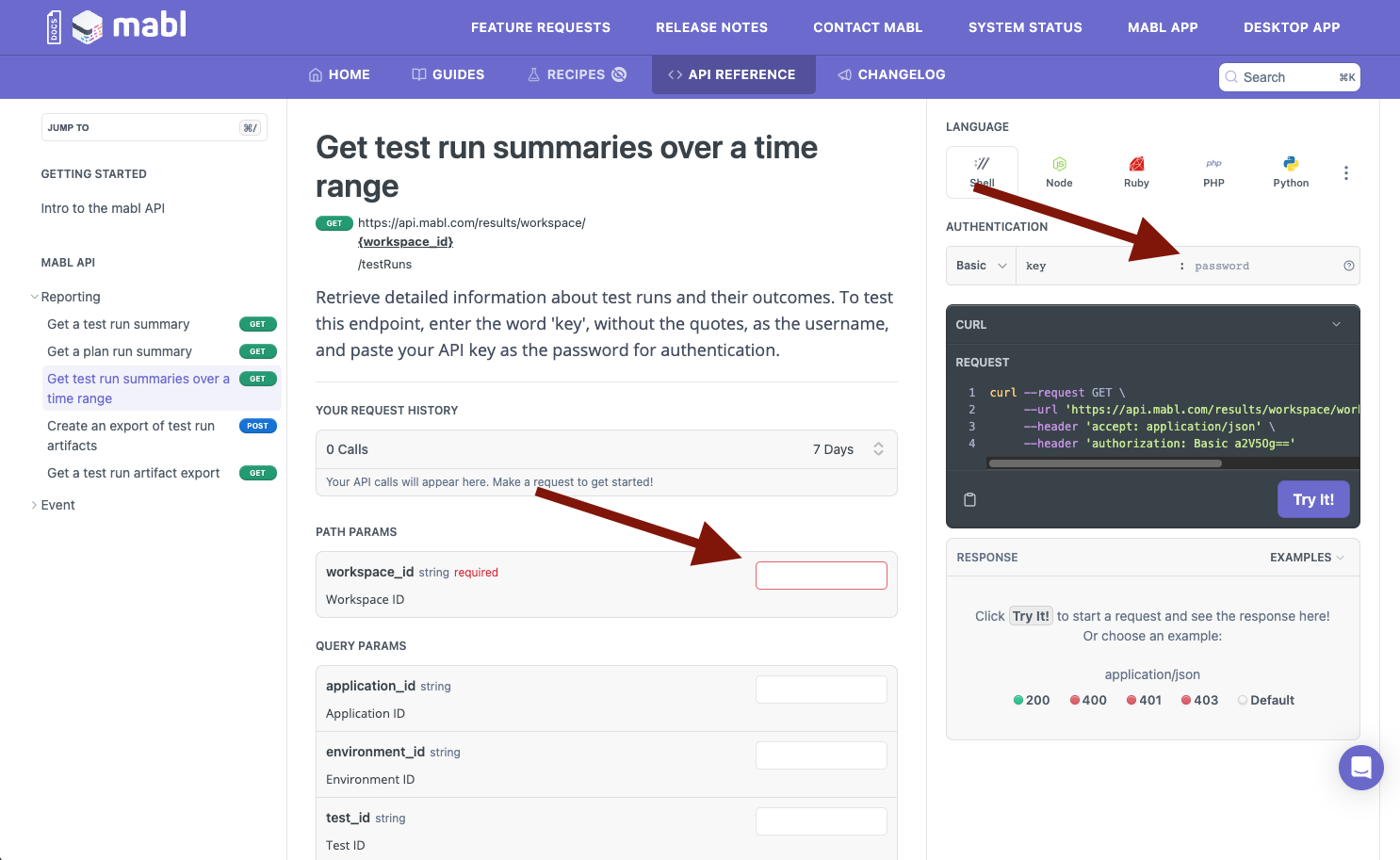The height and width of the screenshot is (860, 1400).
Task: Open Get a test run summary page
Action: click(119, 324)
